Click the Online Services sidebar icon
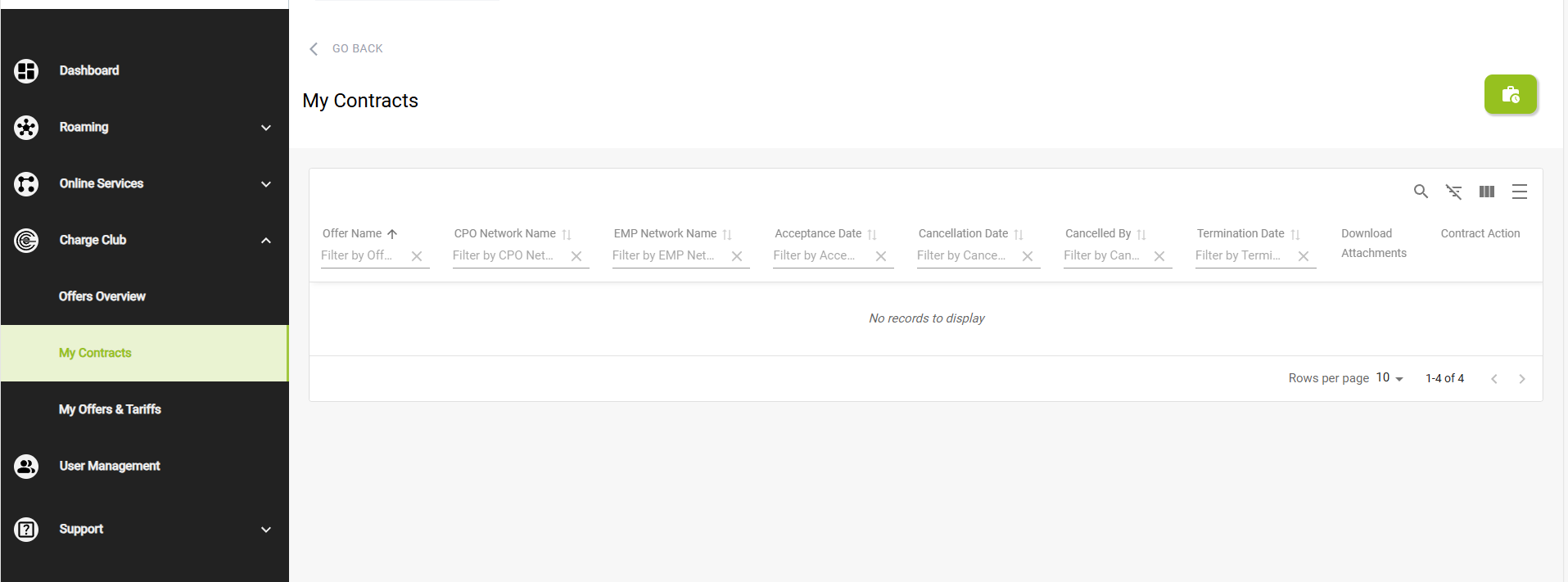 pyautogui.click(x=26, y=184)
